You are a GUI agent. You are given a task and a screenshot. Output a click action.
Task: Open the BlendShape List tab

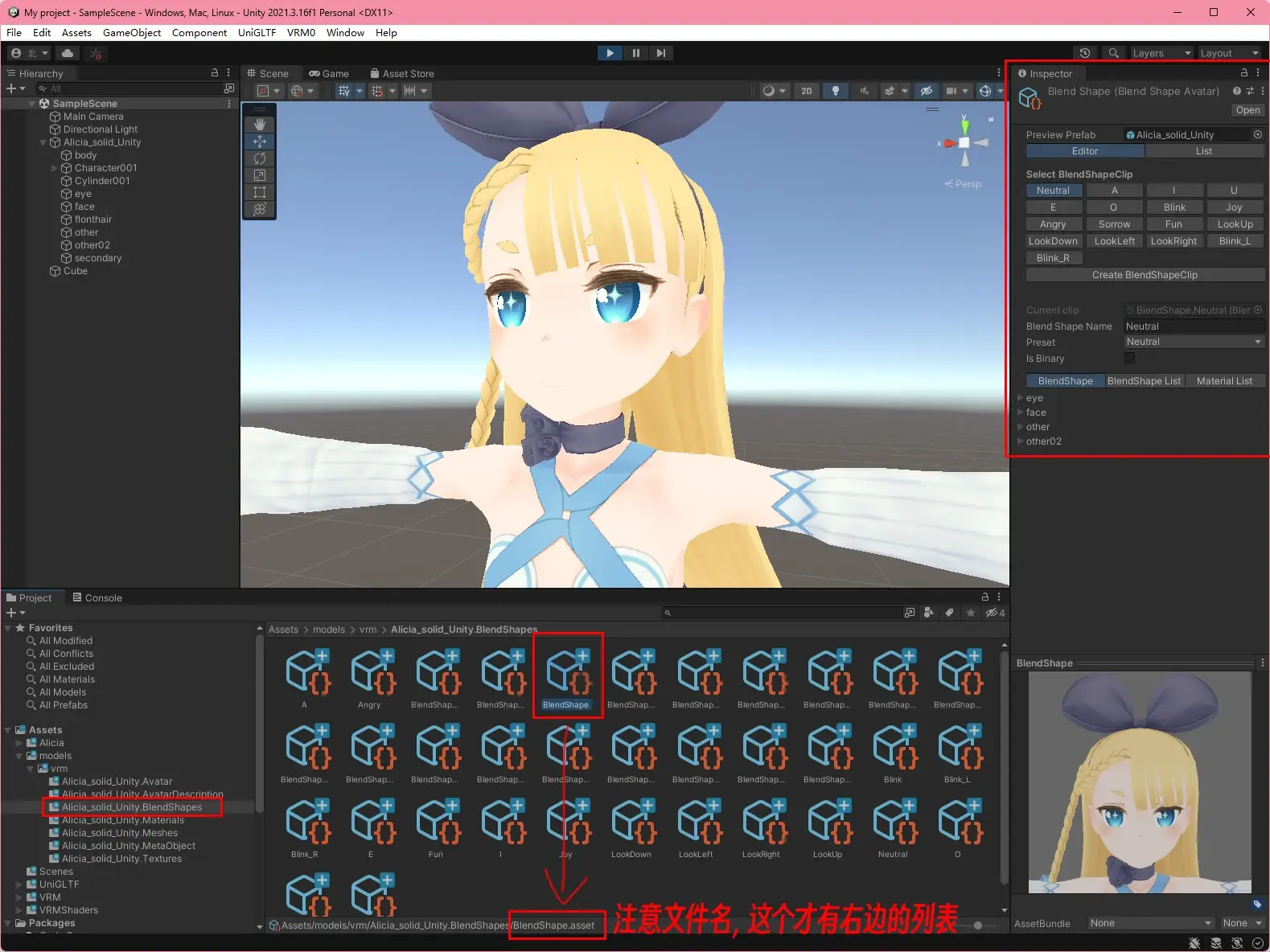[x=1144, y=381]
